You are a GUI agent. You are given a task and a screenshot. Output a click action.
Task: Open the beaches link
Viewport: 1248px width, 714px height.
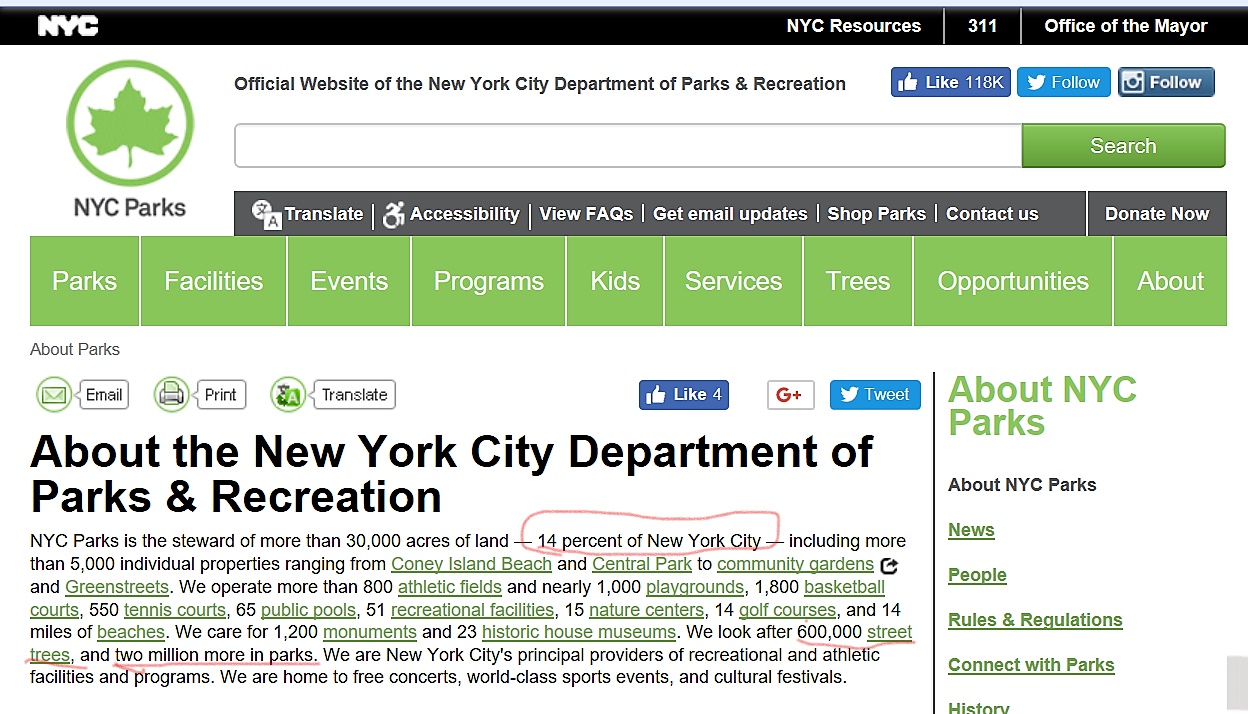(x=131, y=632)
